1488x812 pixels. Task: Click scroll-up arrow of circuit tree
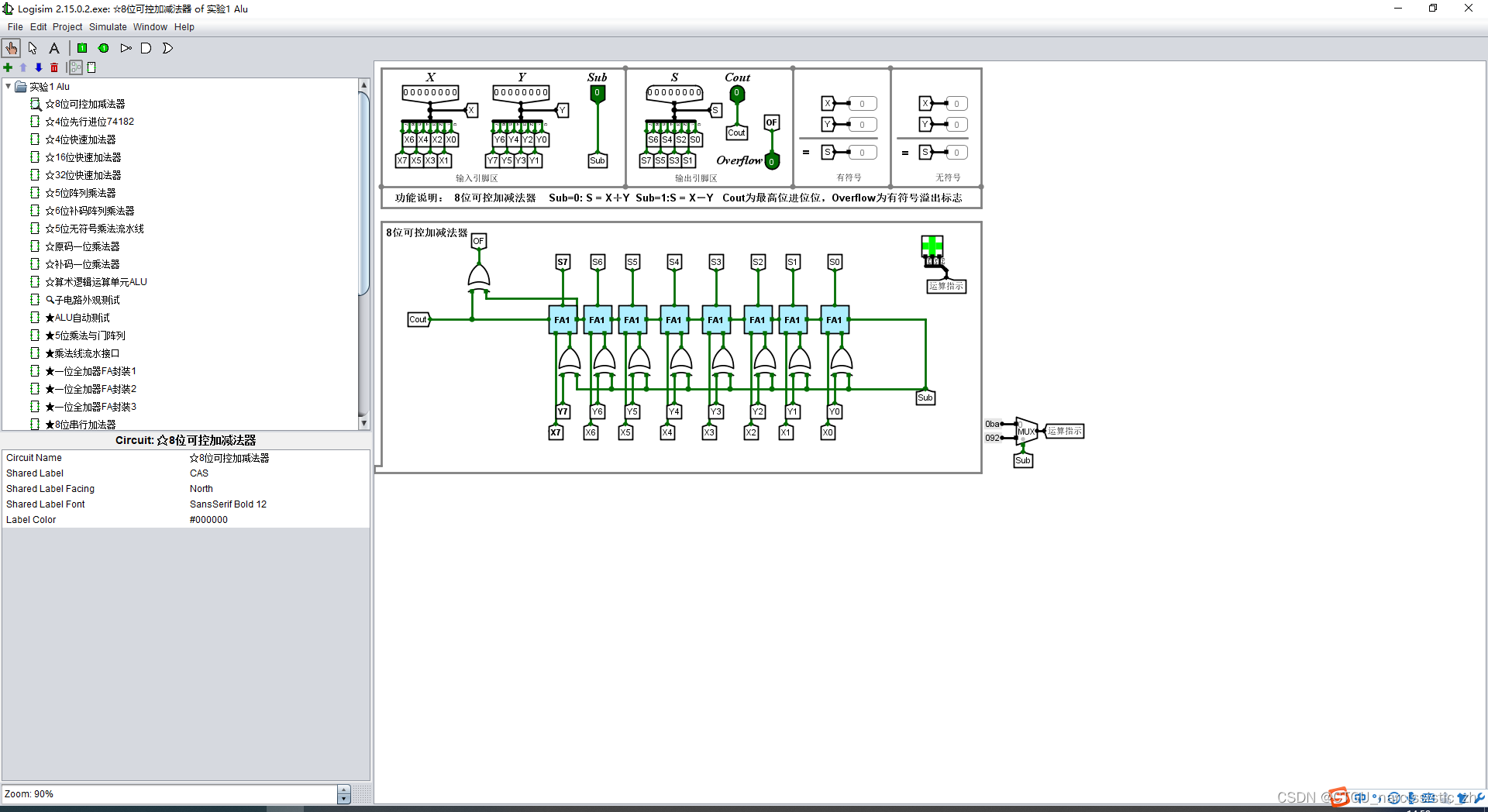[363, 84]
